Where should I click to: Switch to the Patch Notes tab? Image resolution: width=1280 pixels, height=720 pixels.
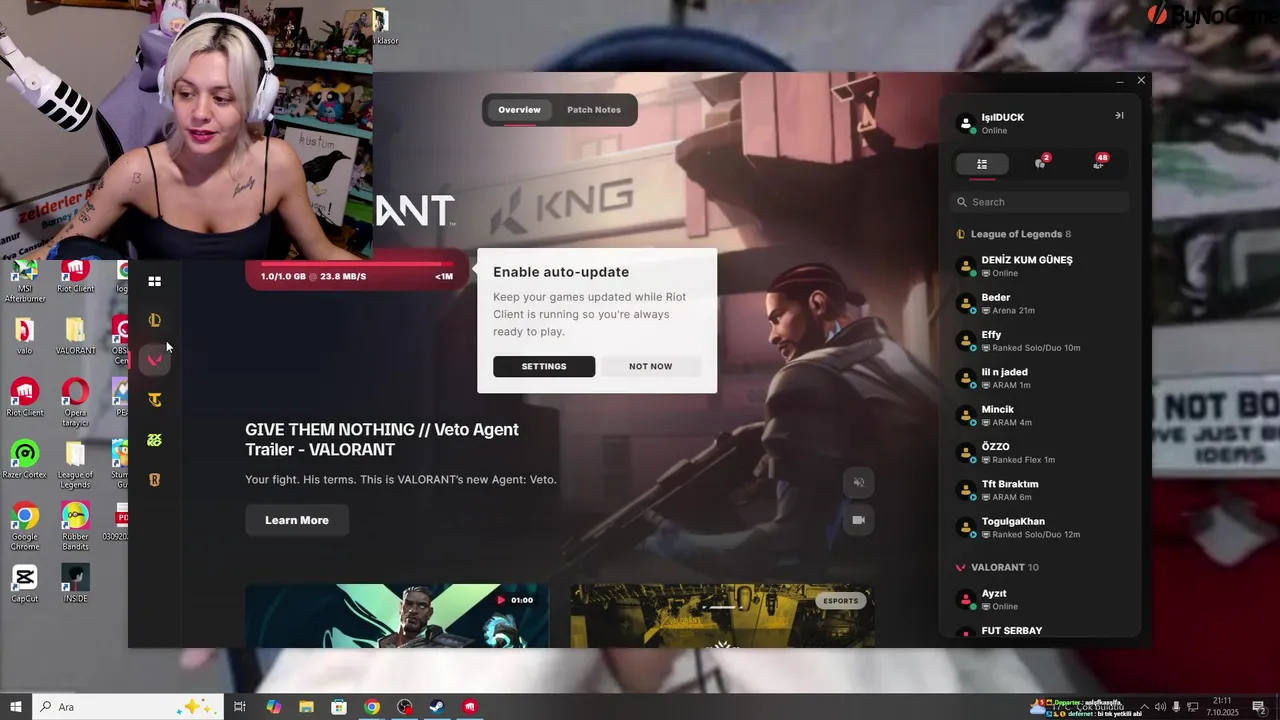tap(594, 110)
